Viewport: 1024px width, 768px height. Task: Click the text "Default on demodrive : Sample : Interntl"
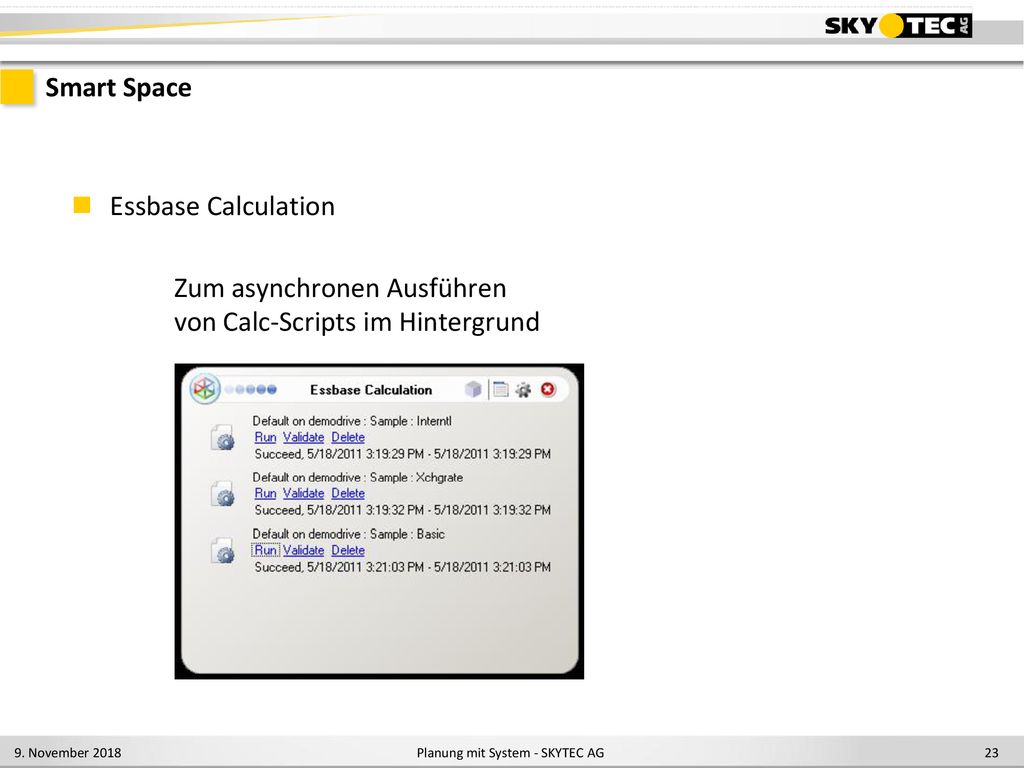click(352, 421)
